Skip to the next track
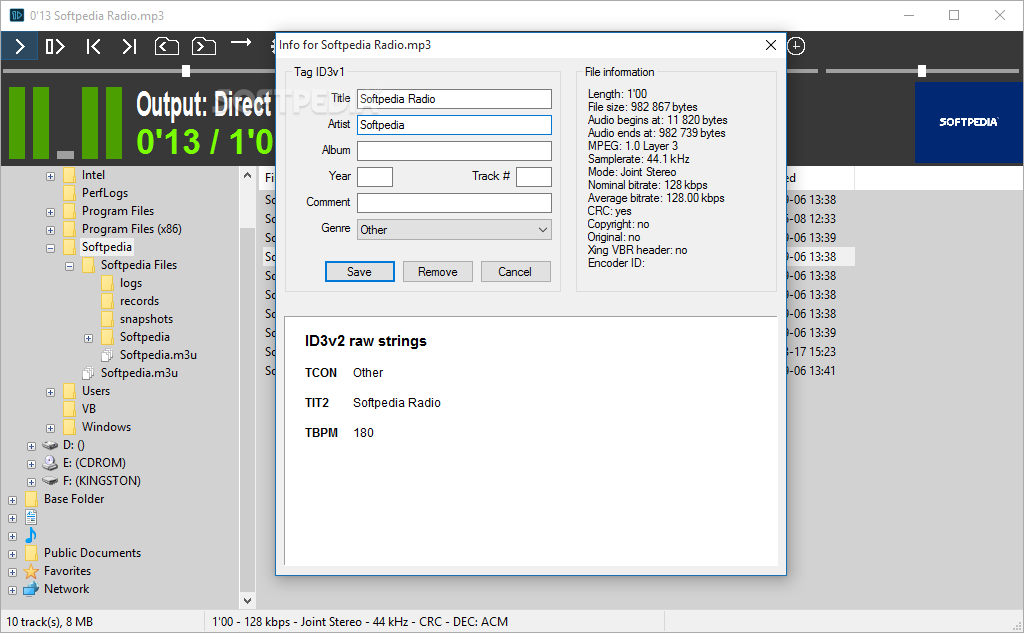Screen dimensions: 1024x633 pos(129,46)
